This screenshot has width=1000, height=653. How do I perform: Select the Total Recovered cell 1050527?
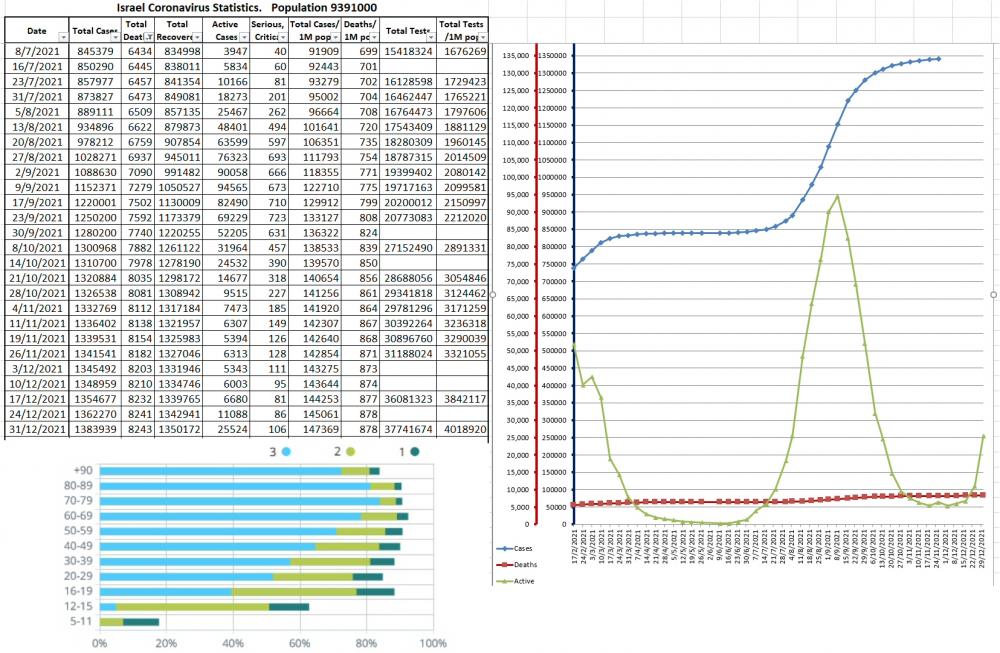pyautogui.click(x=179, y=187)
